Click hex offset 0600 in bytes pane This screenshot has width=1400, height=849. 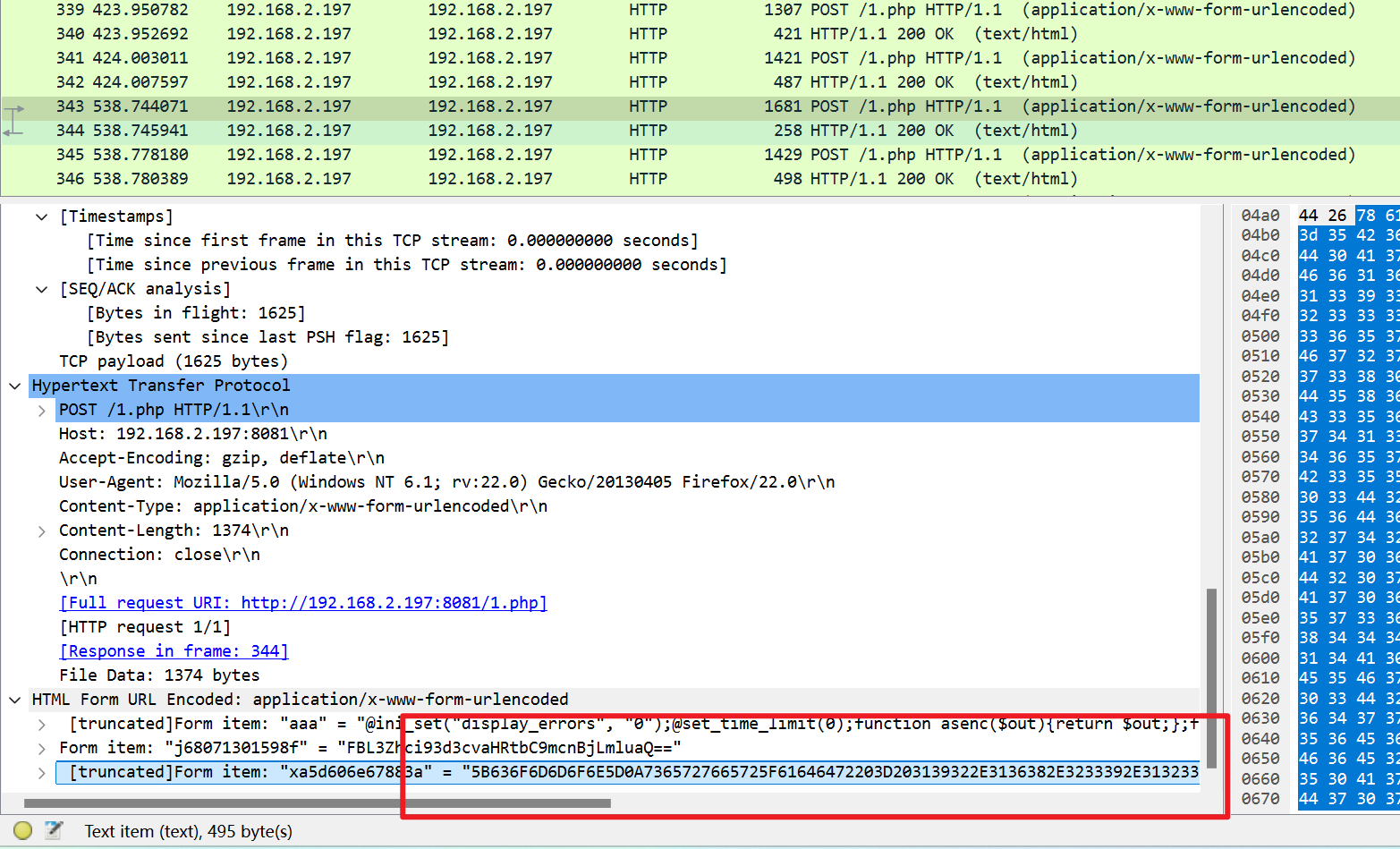pyautogui.click(x=1260, y=658)
